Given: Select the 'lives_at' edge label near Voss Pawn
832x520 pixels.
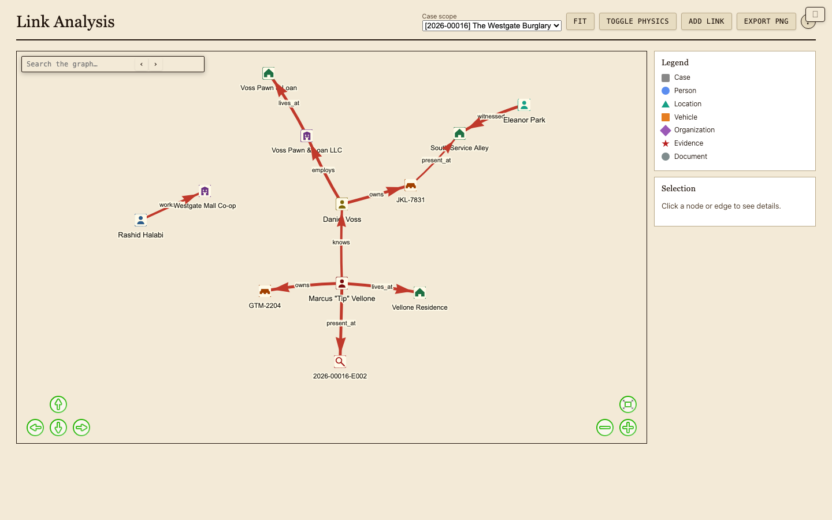Looking at the screenshot, I should pos(289,103).
